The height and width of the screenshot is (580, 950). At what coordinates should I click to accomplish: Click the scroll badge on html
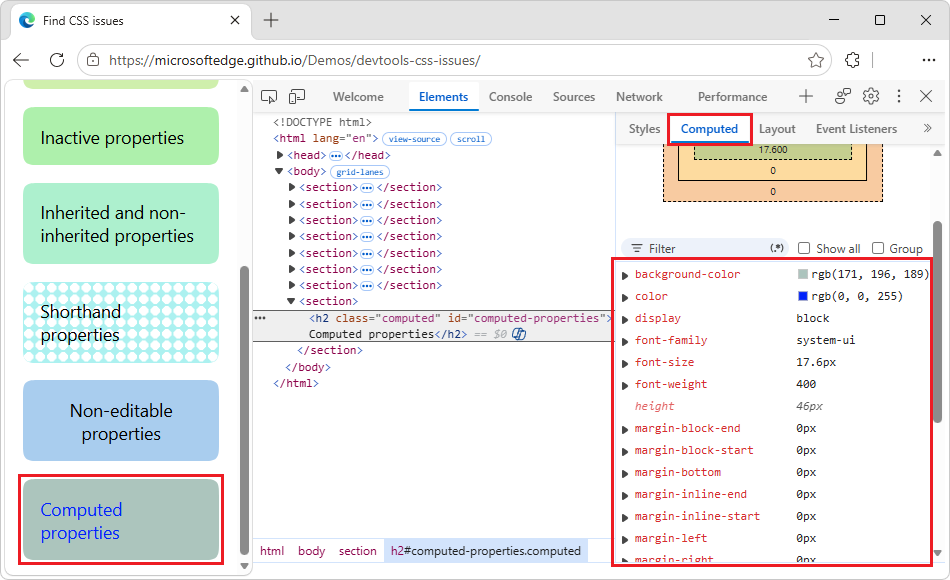471,139
